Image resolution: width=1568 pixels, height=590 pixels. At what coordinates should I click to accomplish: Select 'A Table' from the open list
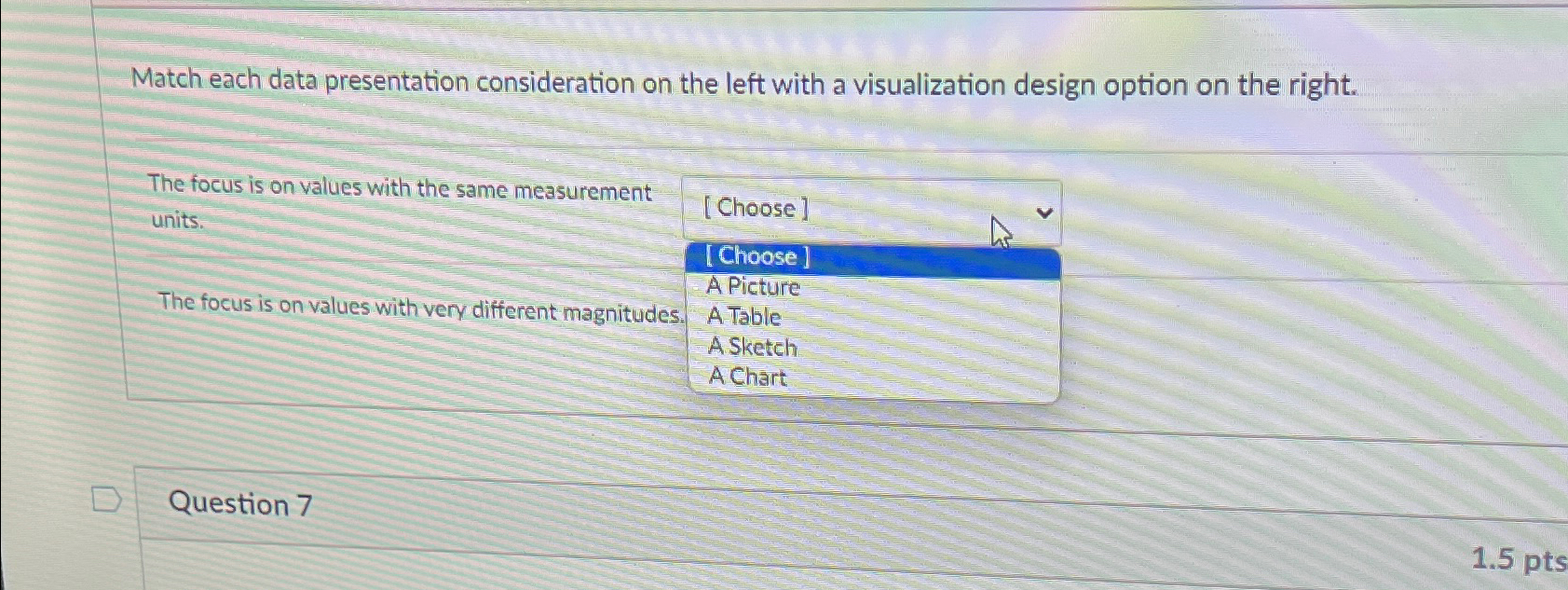[743, 317]
